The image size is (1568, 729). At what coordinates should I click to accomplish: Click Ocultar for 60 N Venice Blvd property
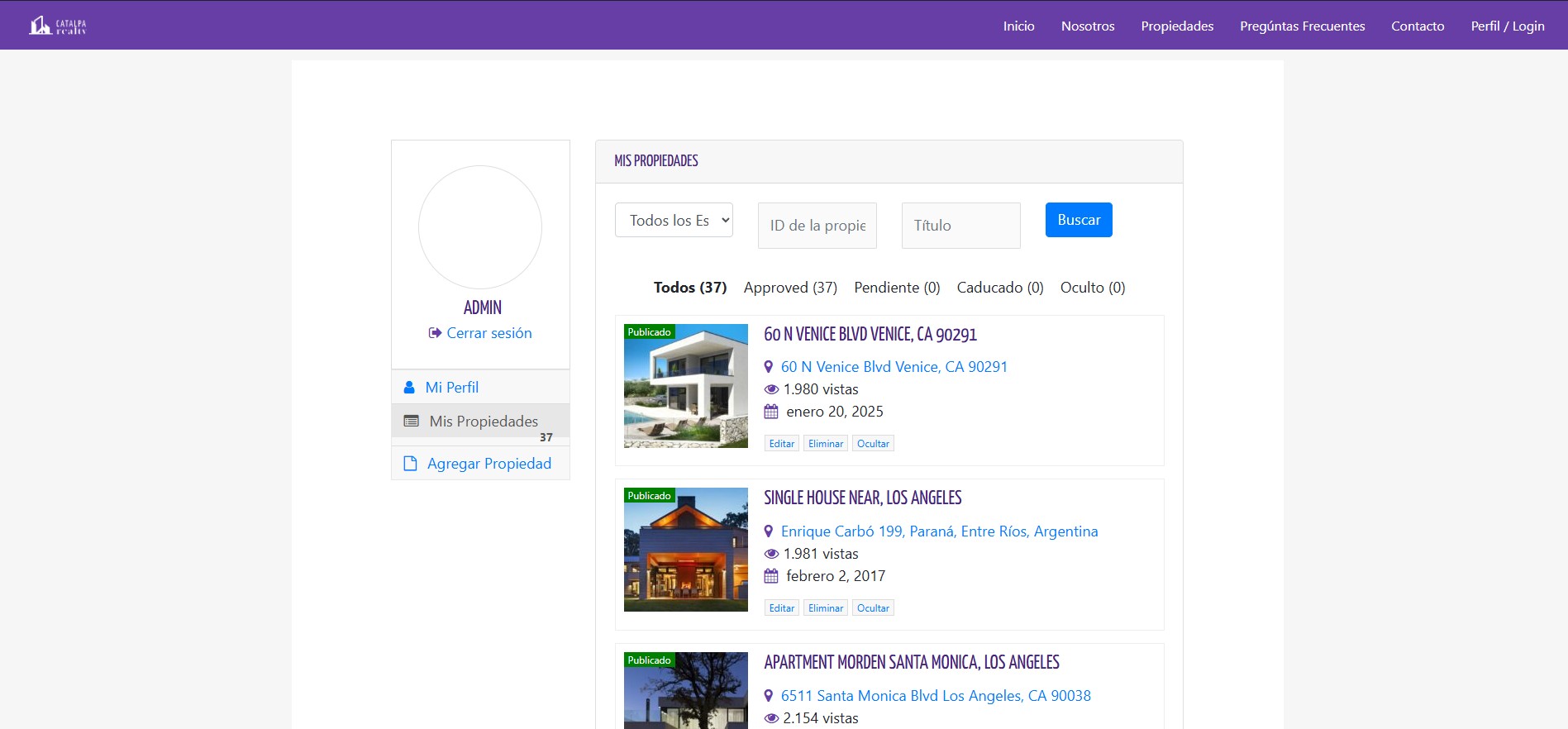[873, 444]
